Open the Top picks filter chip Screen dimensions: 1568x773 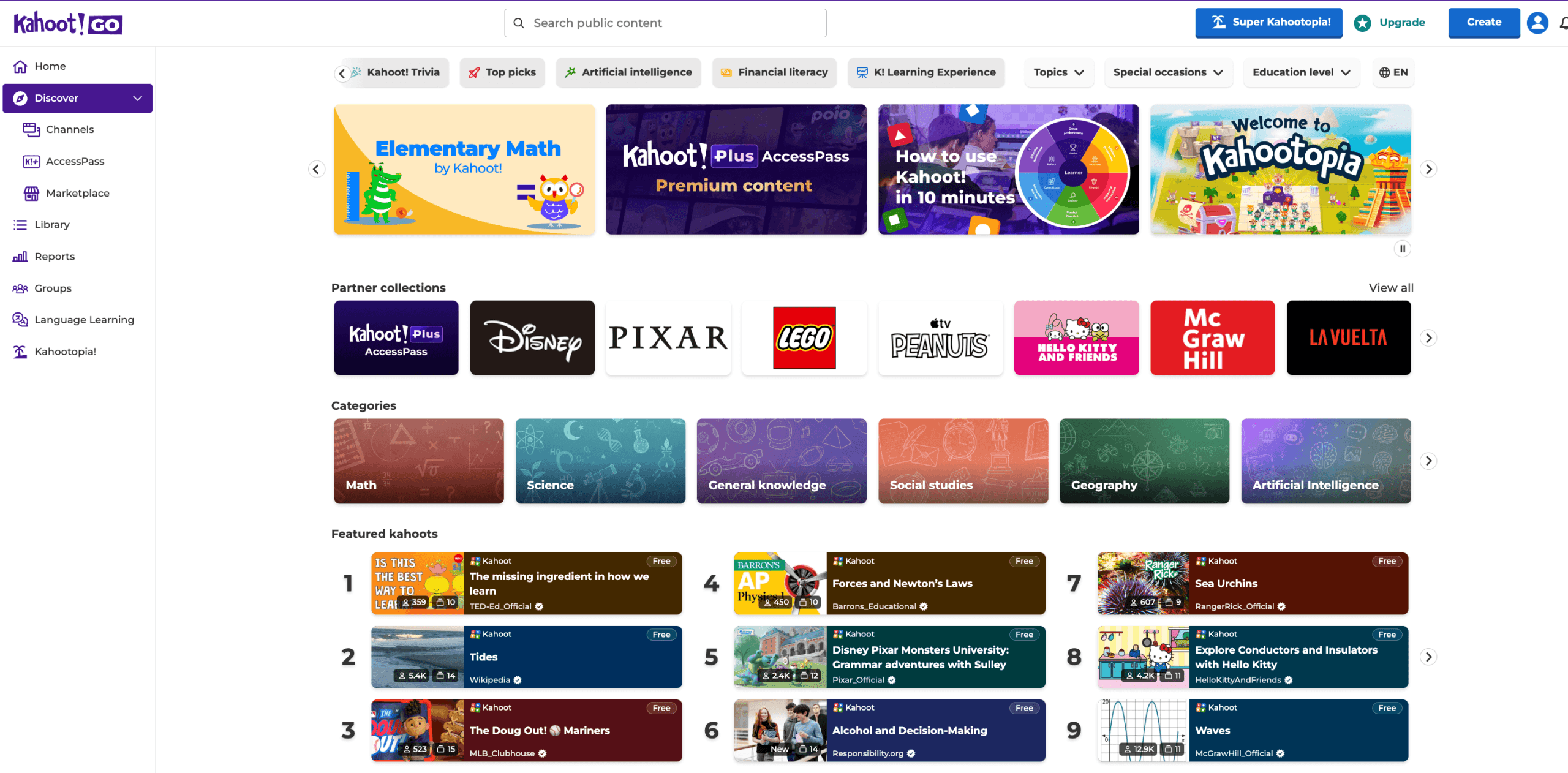(502, 72)
